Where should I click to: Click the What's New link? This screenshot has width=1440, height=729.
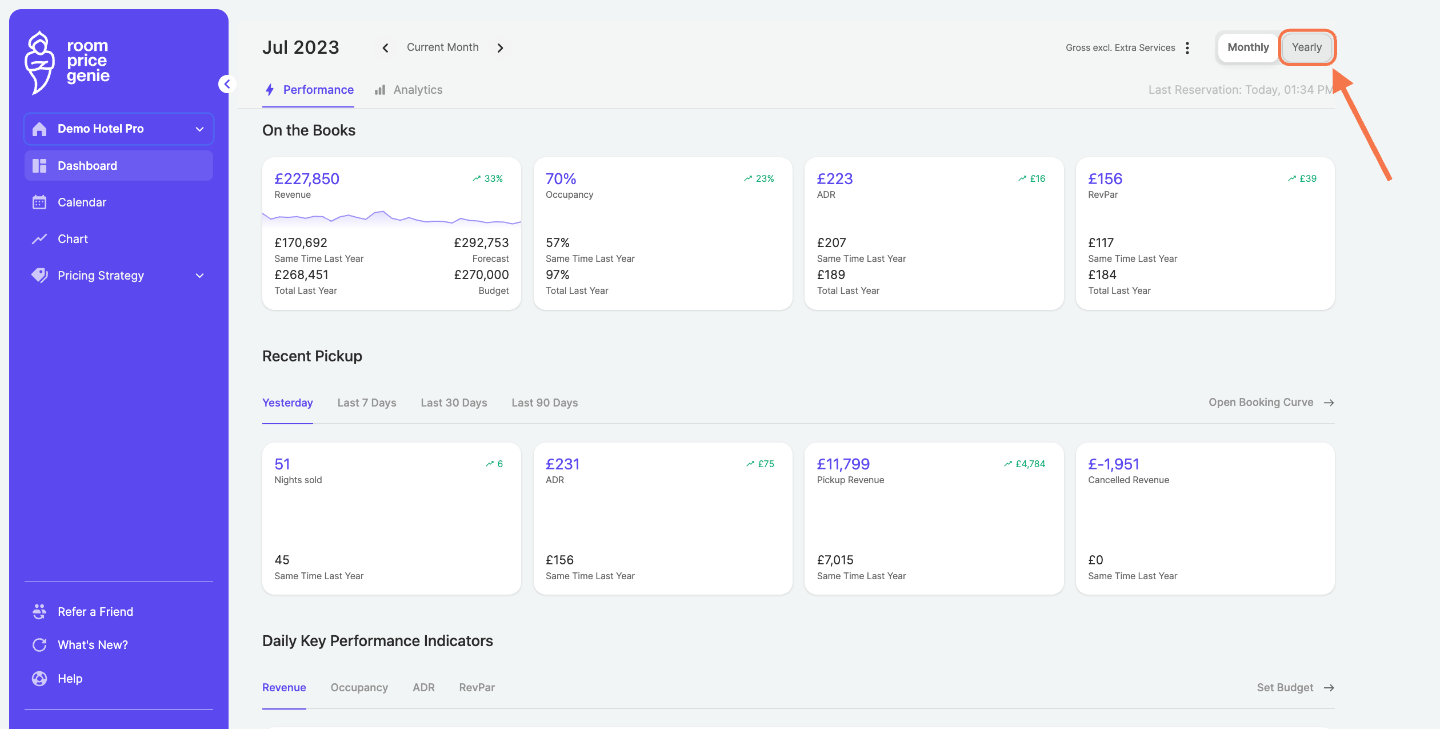tap(93, 645)
